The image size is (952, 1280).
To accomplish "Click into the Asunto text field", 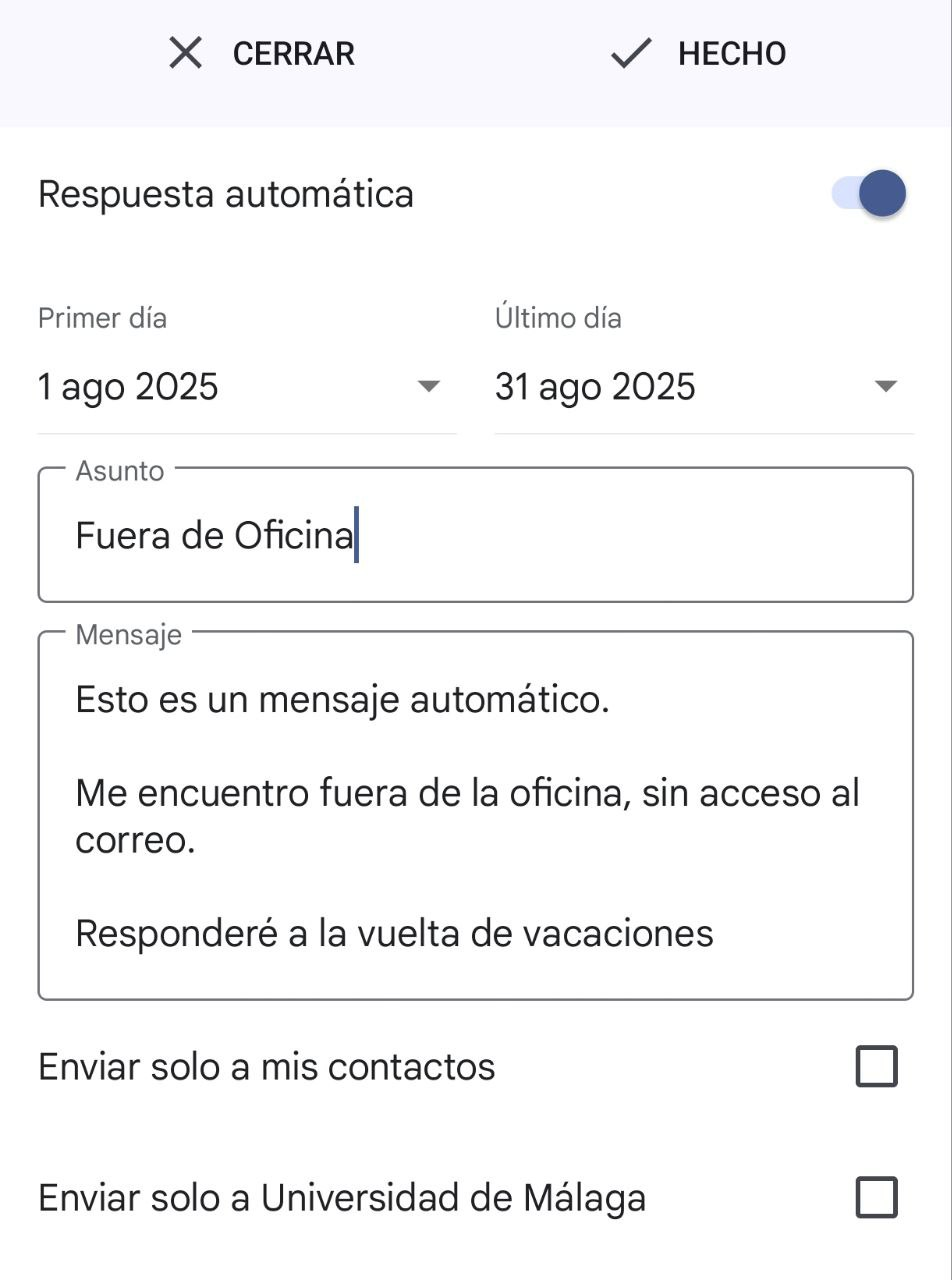I will (x=476, y=535).
